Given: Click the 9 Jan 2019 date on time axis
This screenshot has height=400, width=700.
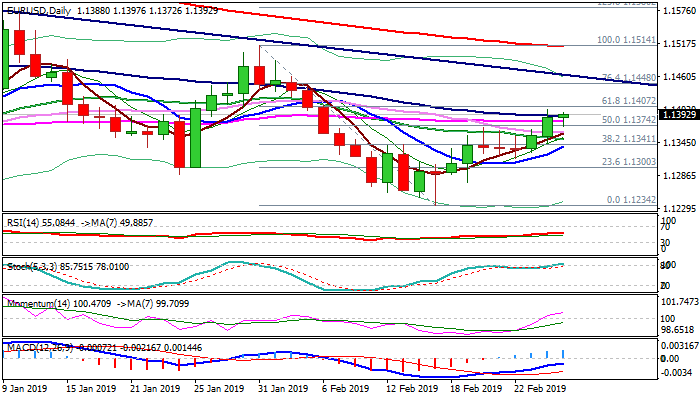Looking at the screenshot, I should tap(27, 389).
